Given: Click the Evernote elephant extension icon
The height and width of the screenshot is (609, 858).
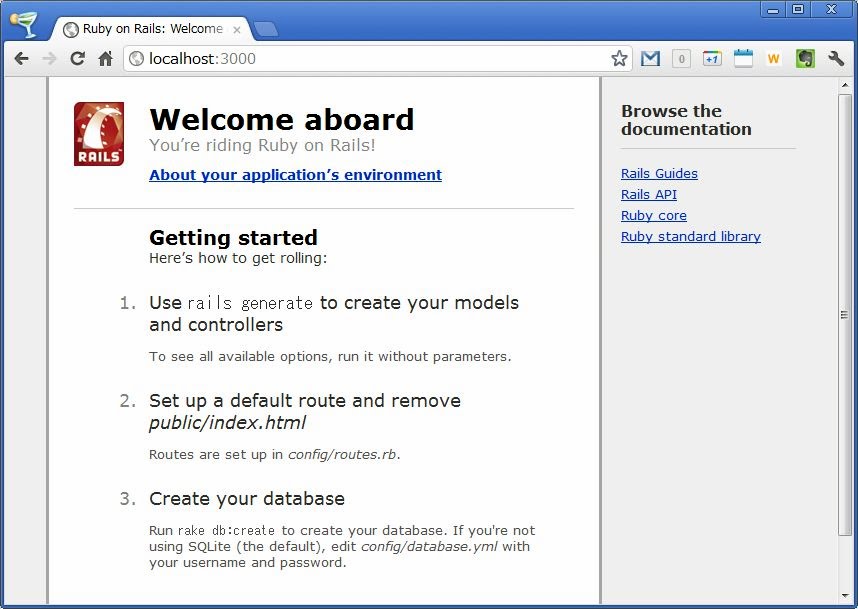Looking at the screenshot, I should pyautogui.click(x=805, y=59).
